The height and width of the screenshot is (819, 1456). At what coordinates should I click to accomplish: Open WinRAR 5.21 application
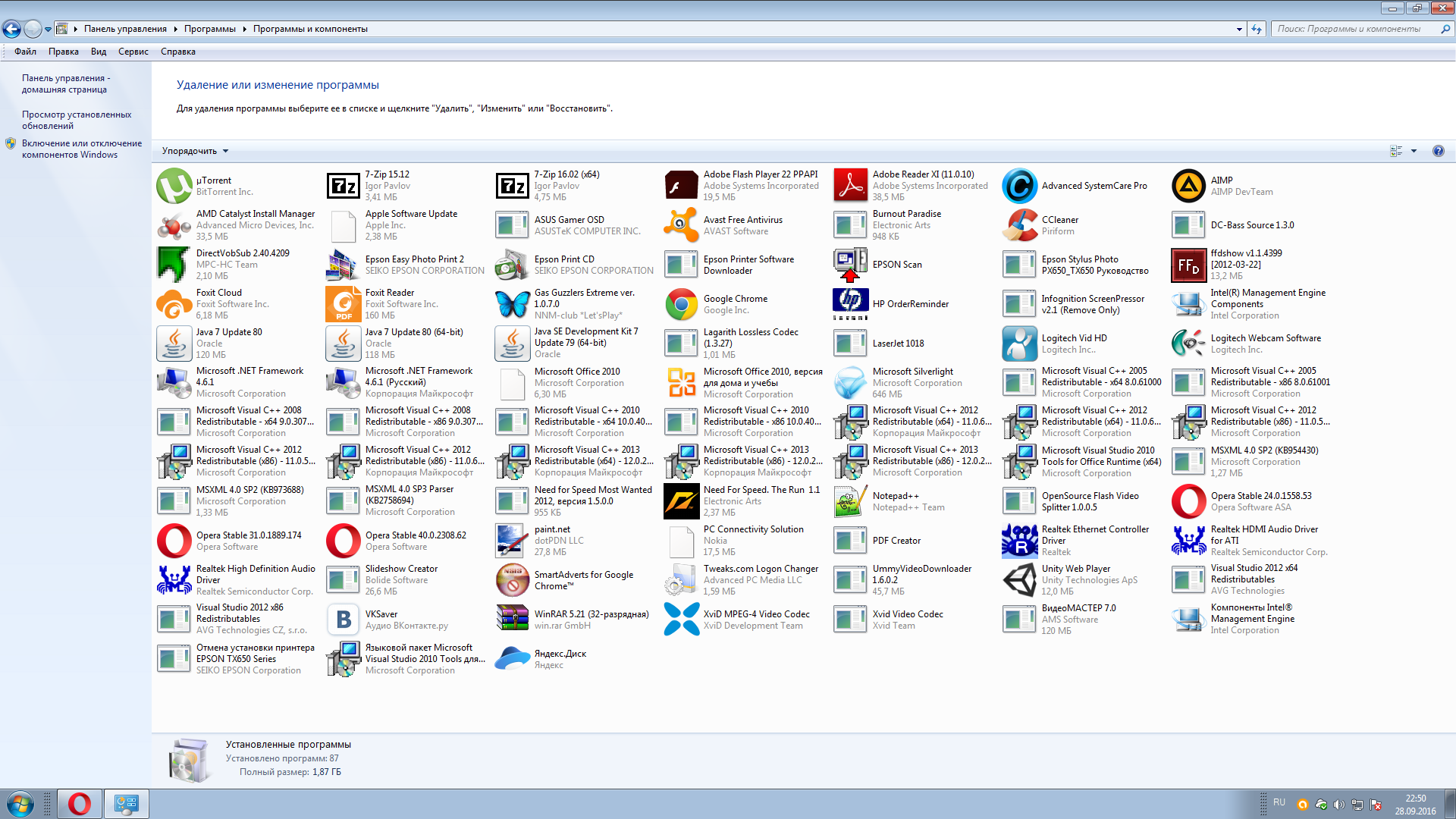point(582,619)
